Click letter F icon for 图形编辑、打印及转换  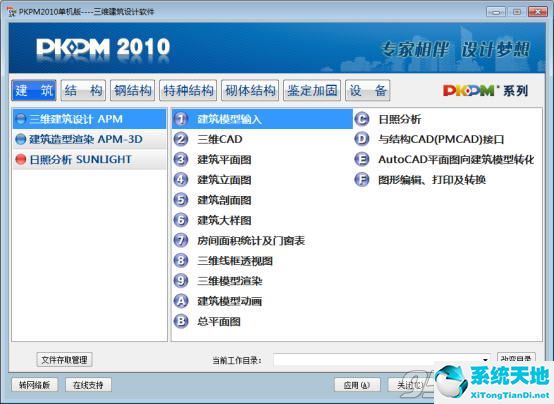coord(361,180)
